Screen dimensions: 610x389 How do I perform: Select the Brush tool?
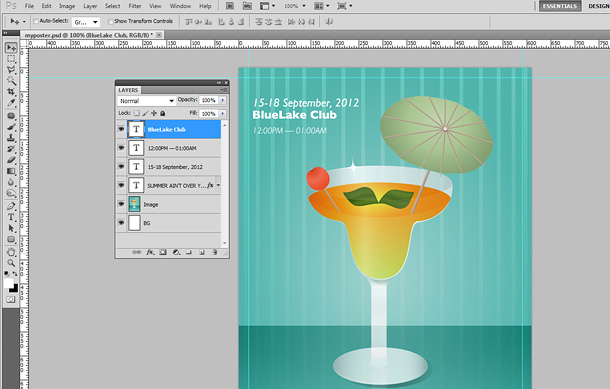point(11,127)
